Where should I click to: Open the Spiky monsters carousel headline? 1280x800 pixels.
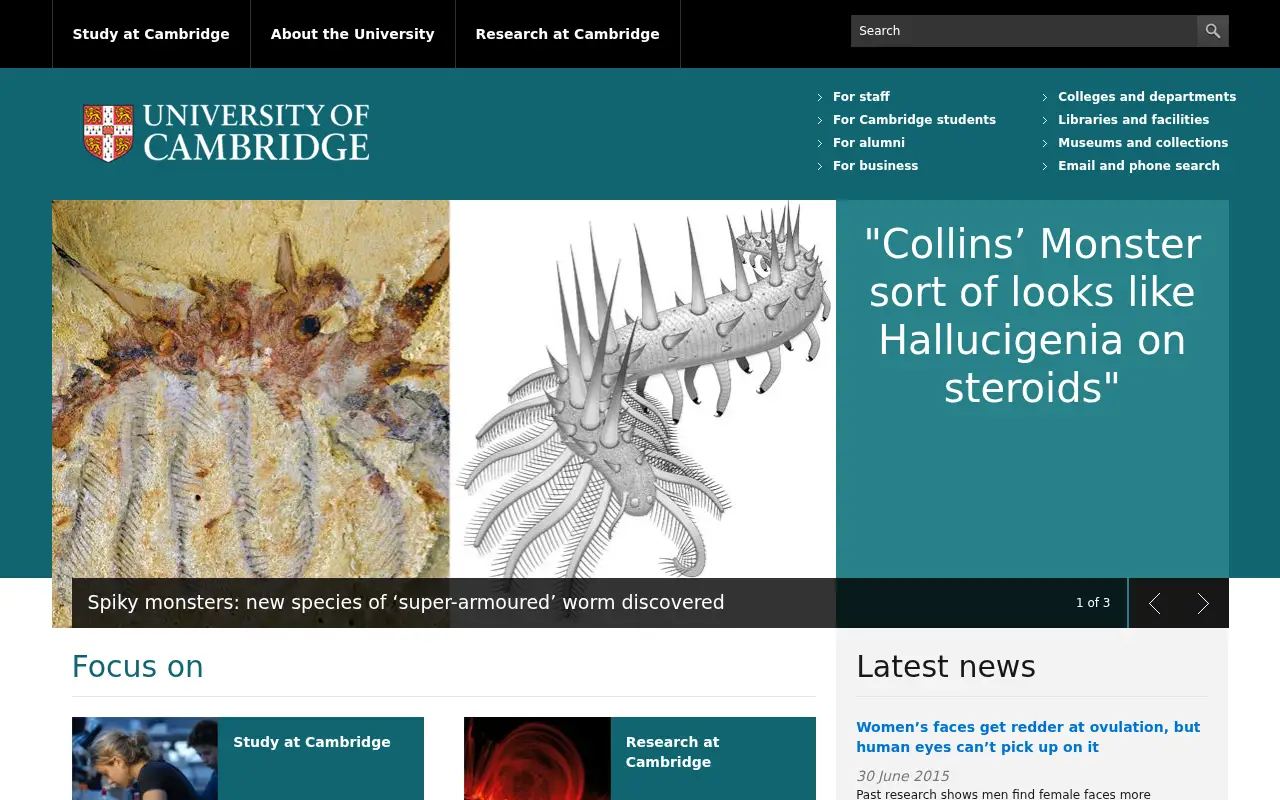pos(406,603)
